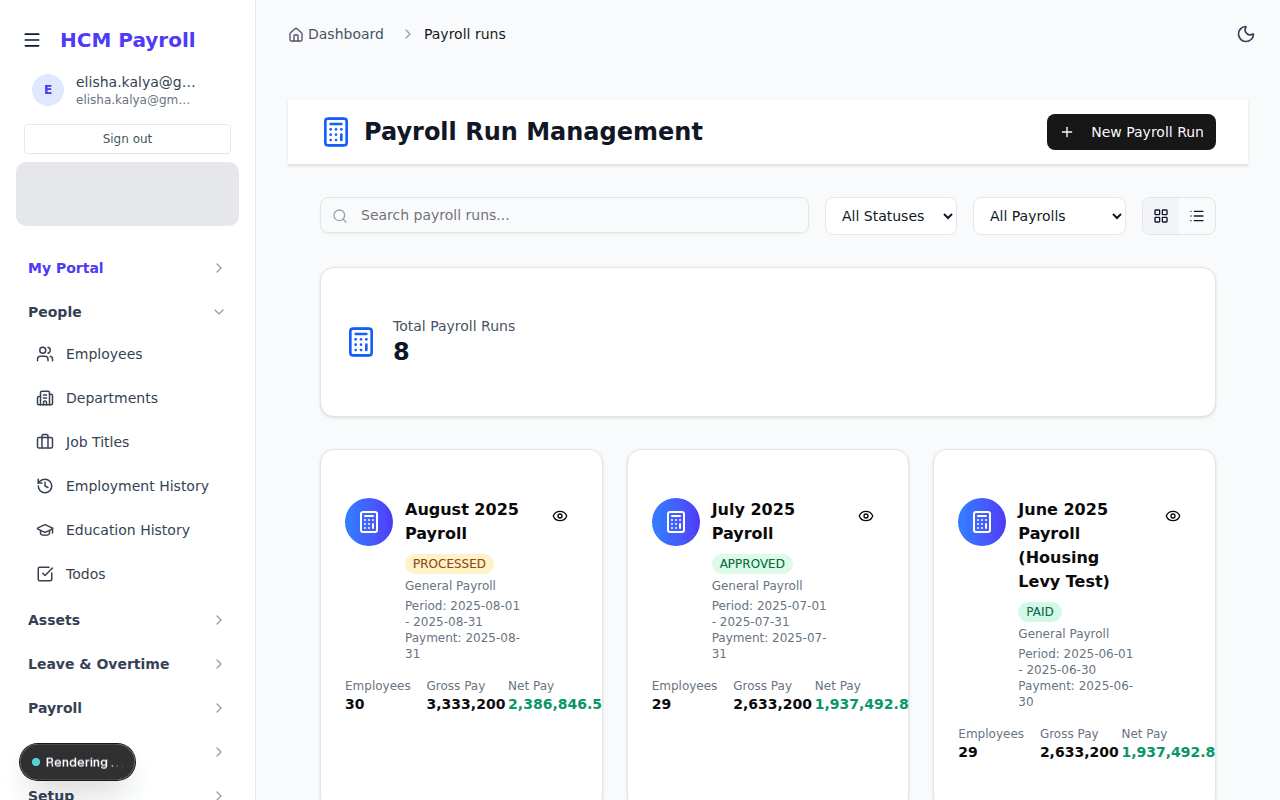The width and height of the screenshot is (1280, 800).
Task: Open the hamburger navigation menu
Action: coord(32,39)
